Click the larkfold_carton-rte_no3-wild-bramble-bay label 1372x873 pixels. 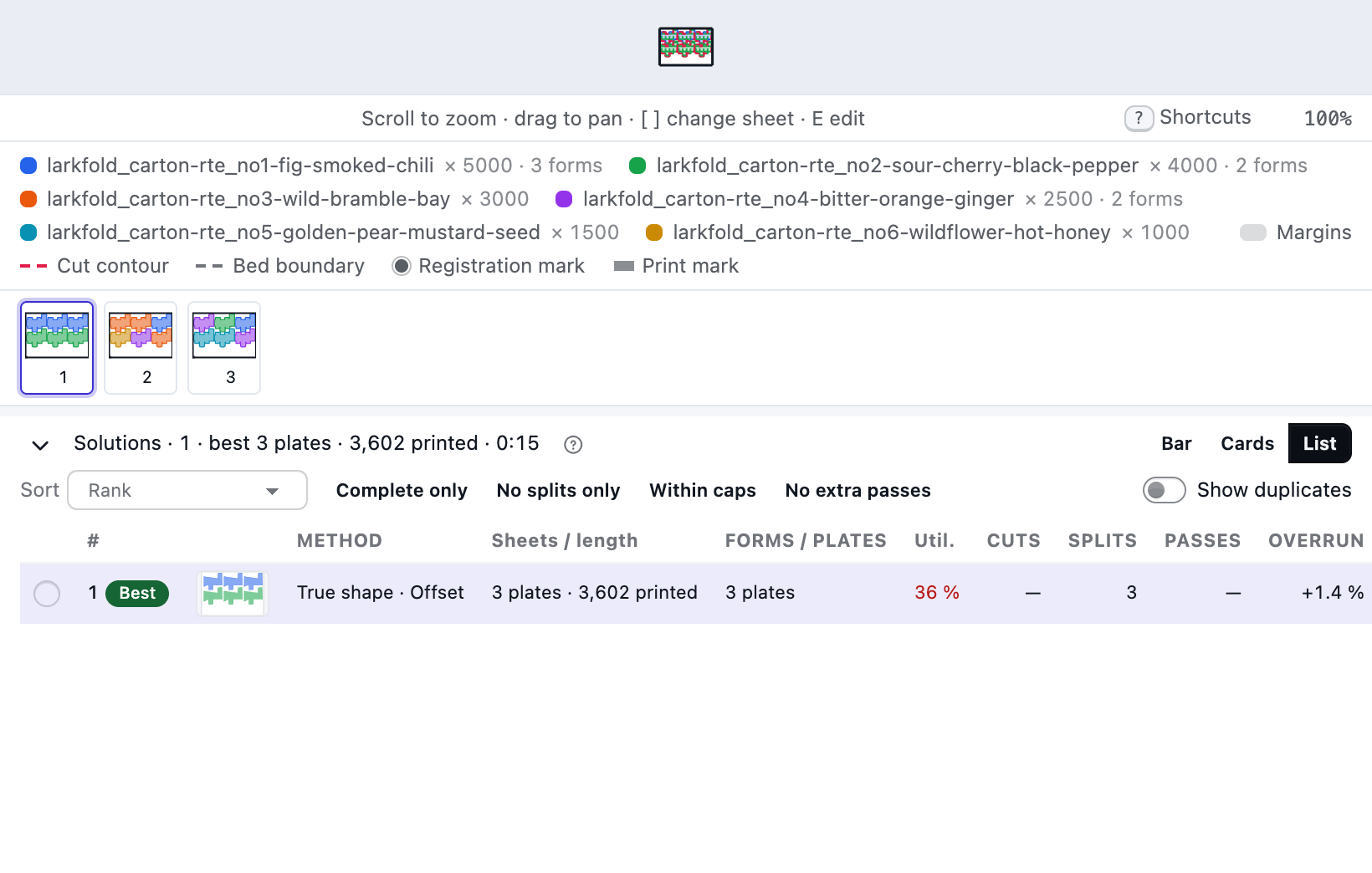(248, 199)
